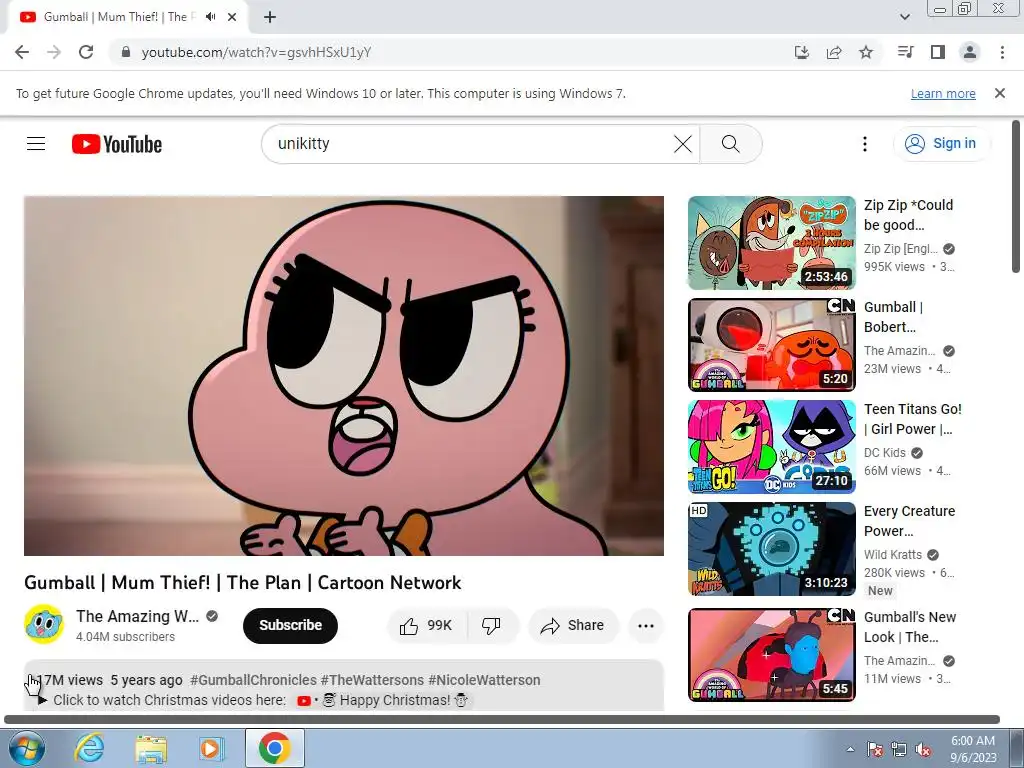This screenshot has width=1024, height=768.
Task: Open the YouTube hamburger guide menu
Action: [36, 144]
